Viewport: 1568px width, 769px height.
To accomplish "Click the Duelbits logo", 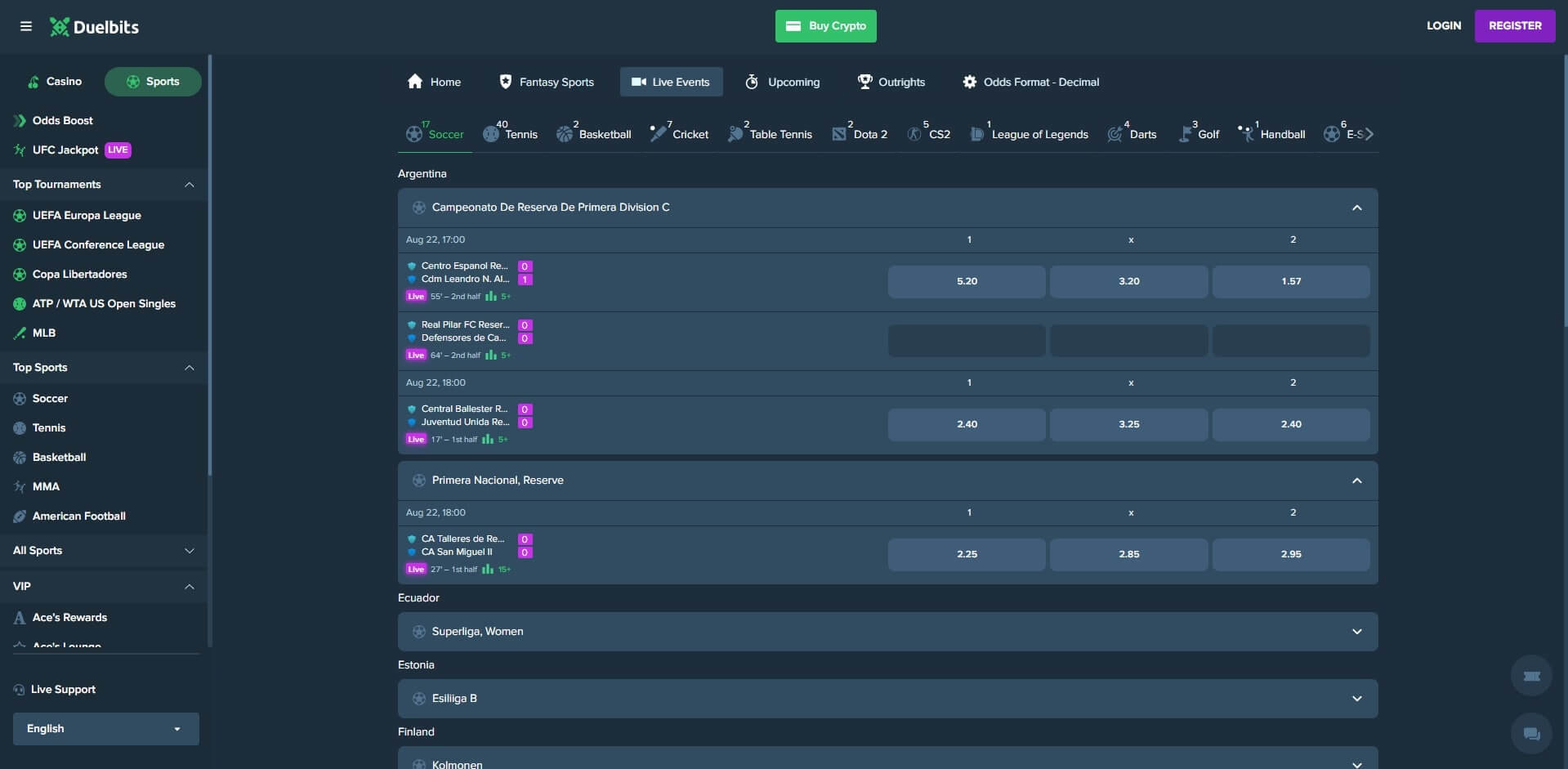I will (x=94, y=25).
